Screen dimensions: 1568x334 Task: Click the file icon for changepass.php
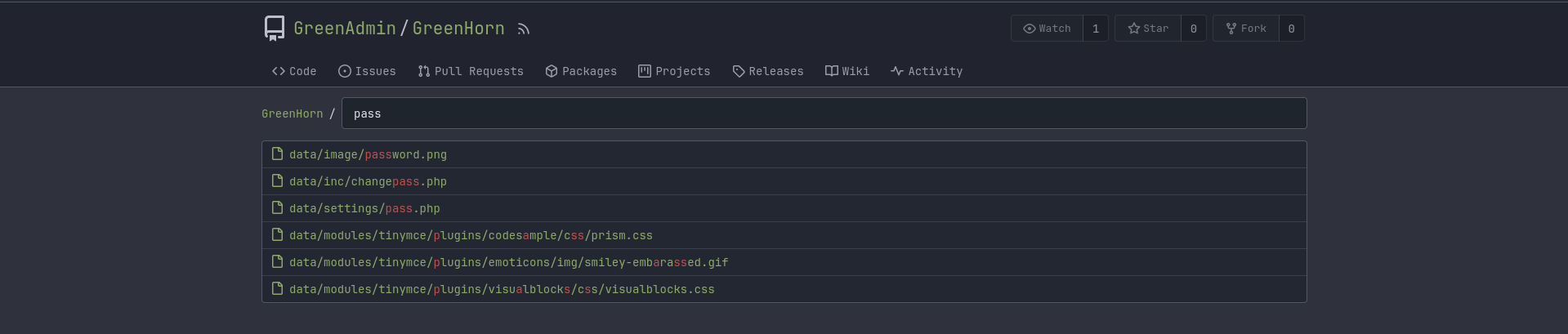277,181
